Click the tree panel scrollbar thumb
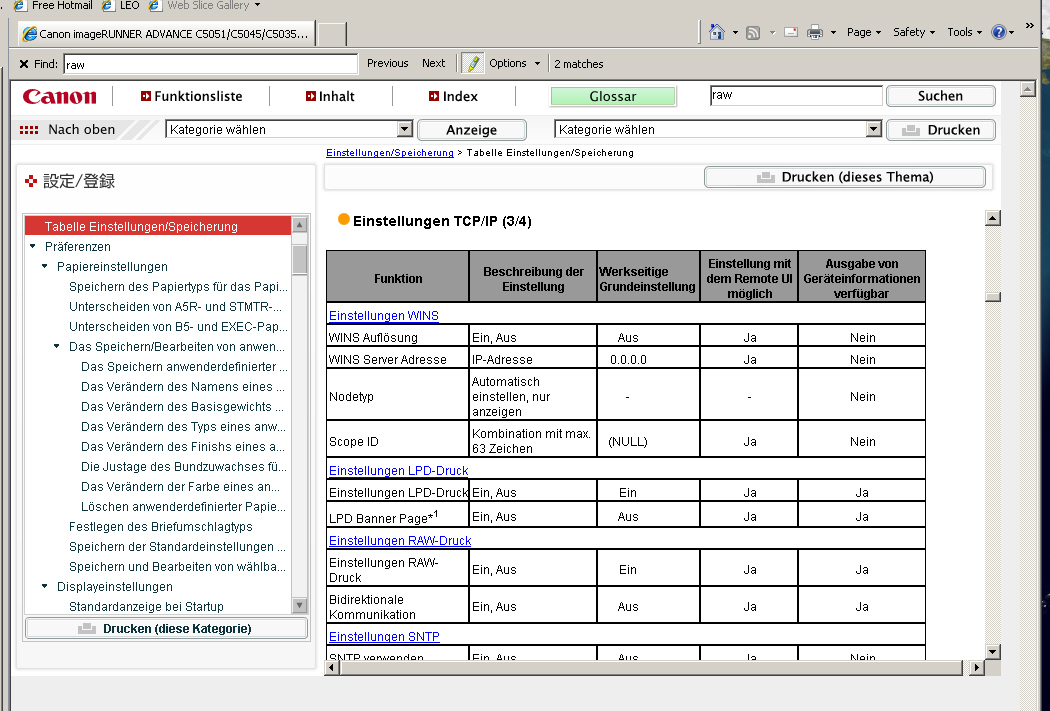 (300, 260)
